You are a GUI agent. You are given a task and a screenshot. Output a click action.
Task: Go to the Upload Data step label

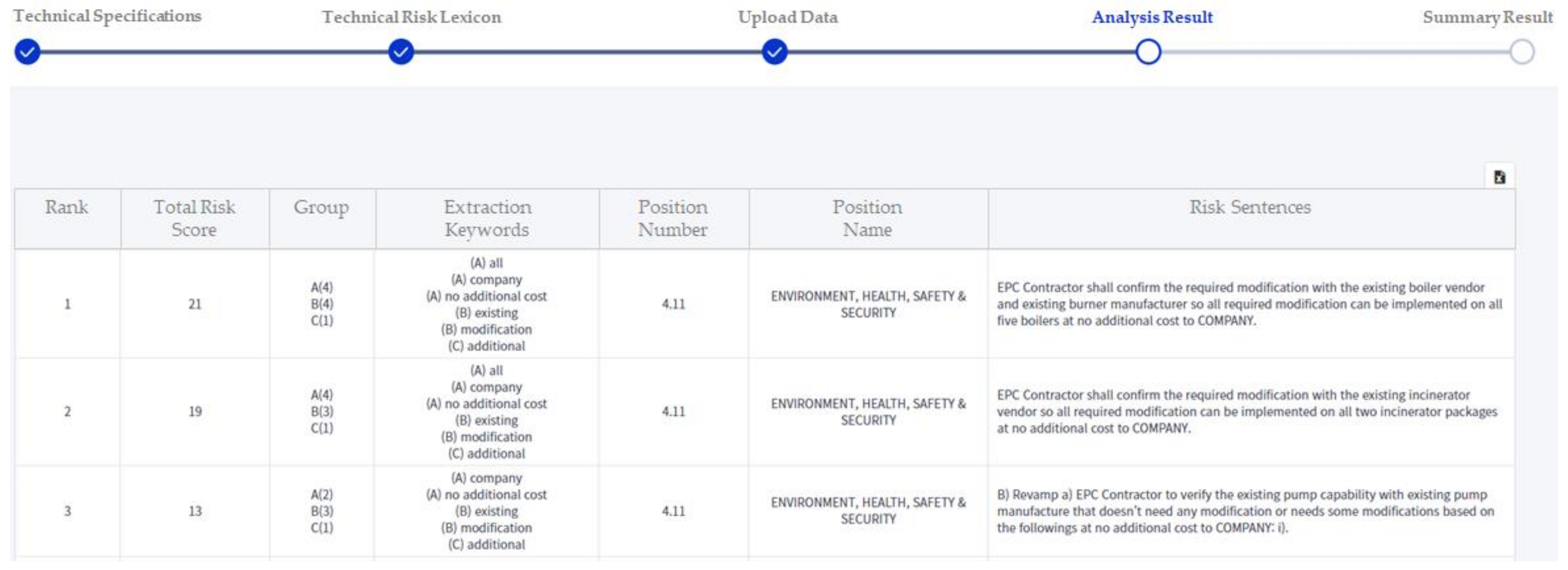coord(788,17)
